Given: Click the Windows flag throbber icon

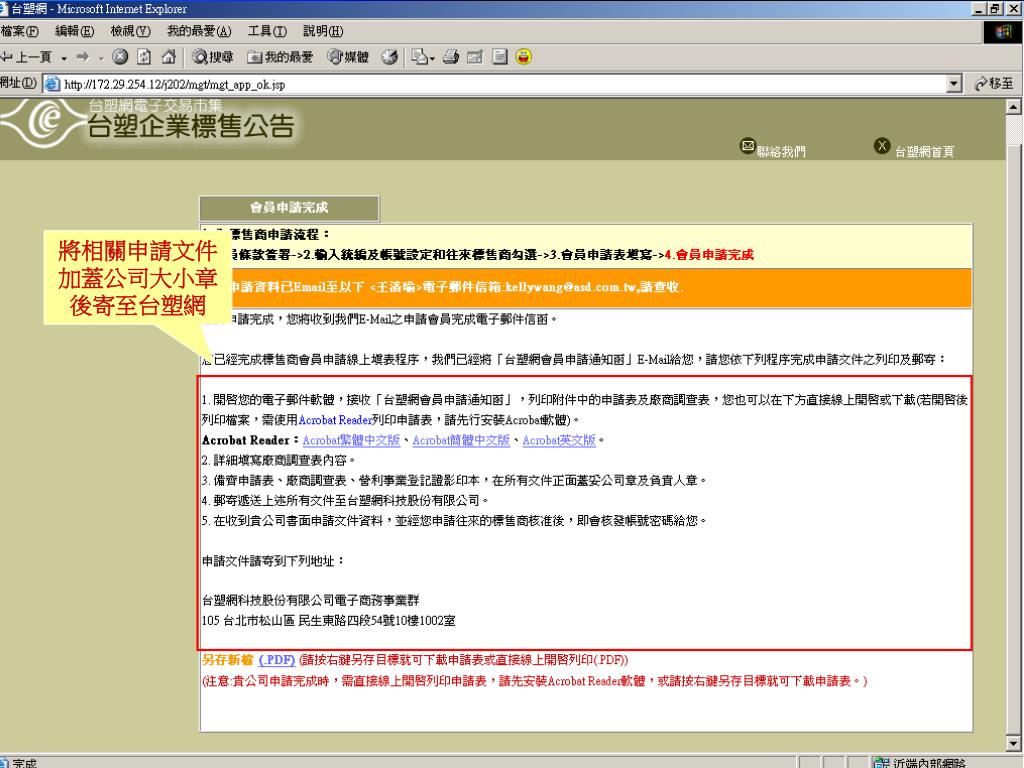Looking at the screenshot, I should tap(1003, 32).
